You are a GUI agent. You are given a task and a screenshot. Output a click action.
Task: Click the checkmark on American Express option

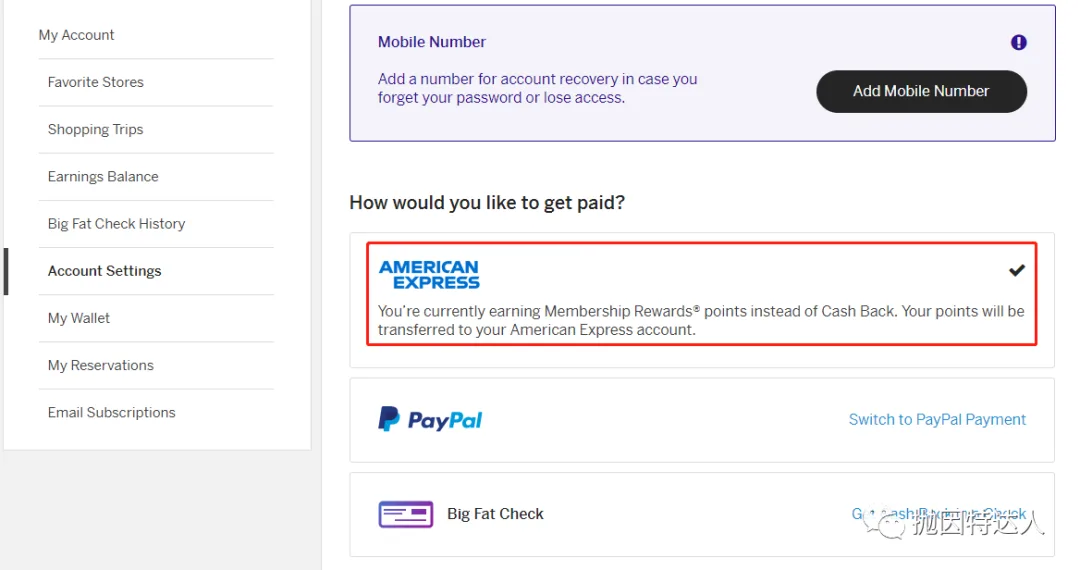tap(1017, 271)
